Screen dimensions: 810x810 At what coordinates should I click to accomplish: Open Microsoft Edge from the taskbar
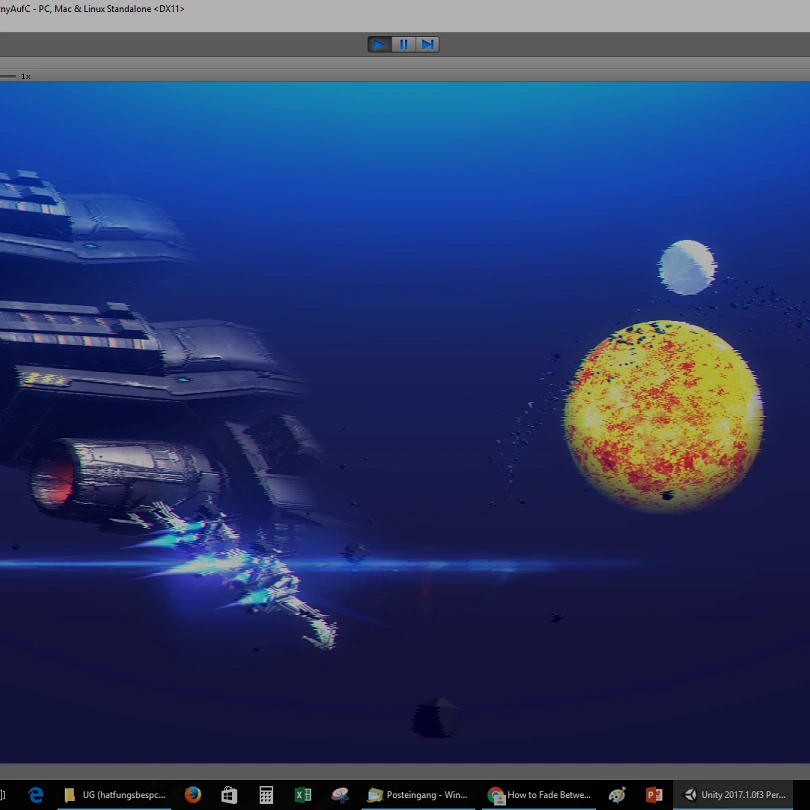click(x=36, y=795)
